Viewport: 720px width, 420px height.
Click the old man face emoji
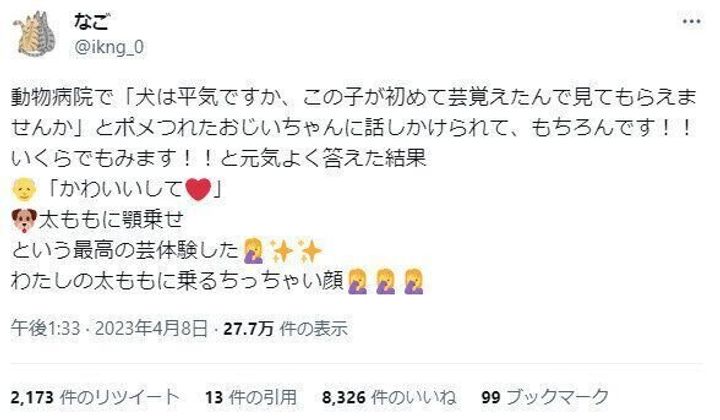click(x=24, y=189)
